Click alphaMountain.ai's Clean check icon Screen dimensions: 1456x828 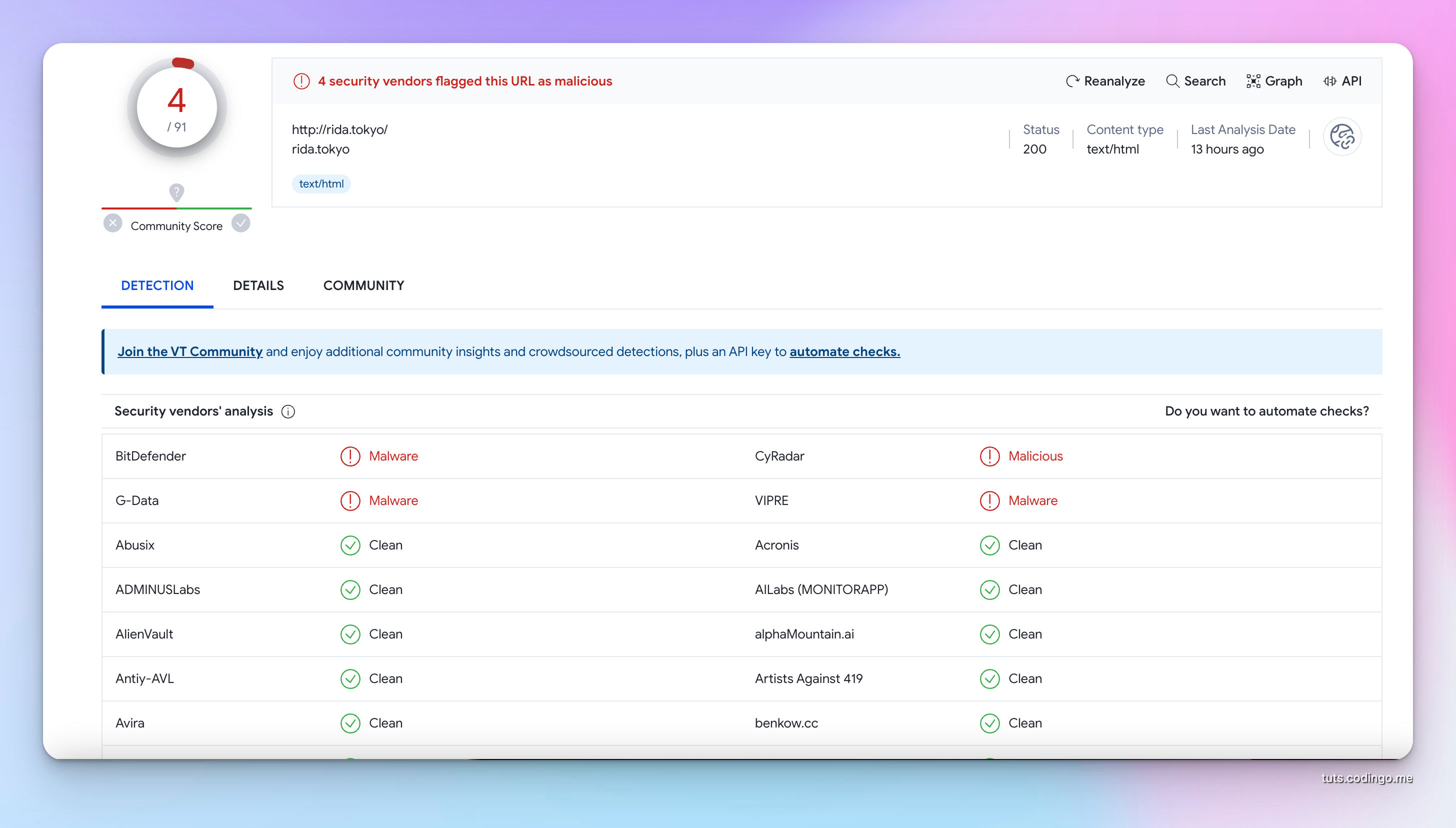coord(990,634)
